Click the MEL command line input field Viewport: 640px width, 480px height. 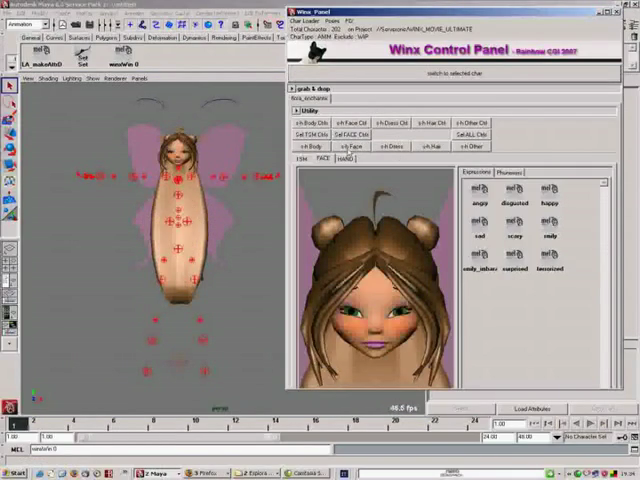point(180,449)
